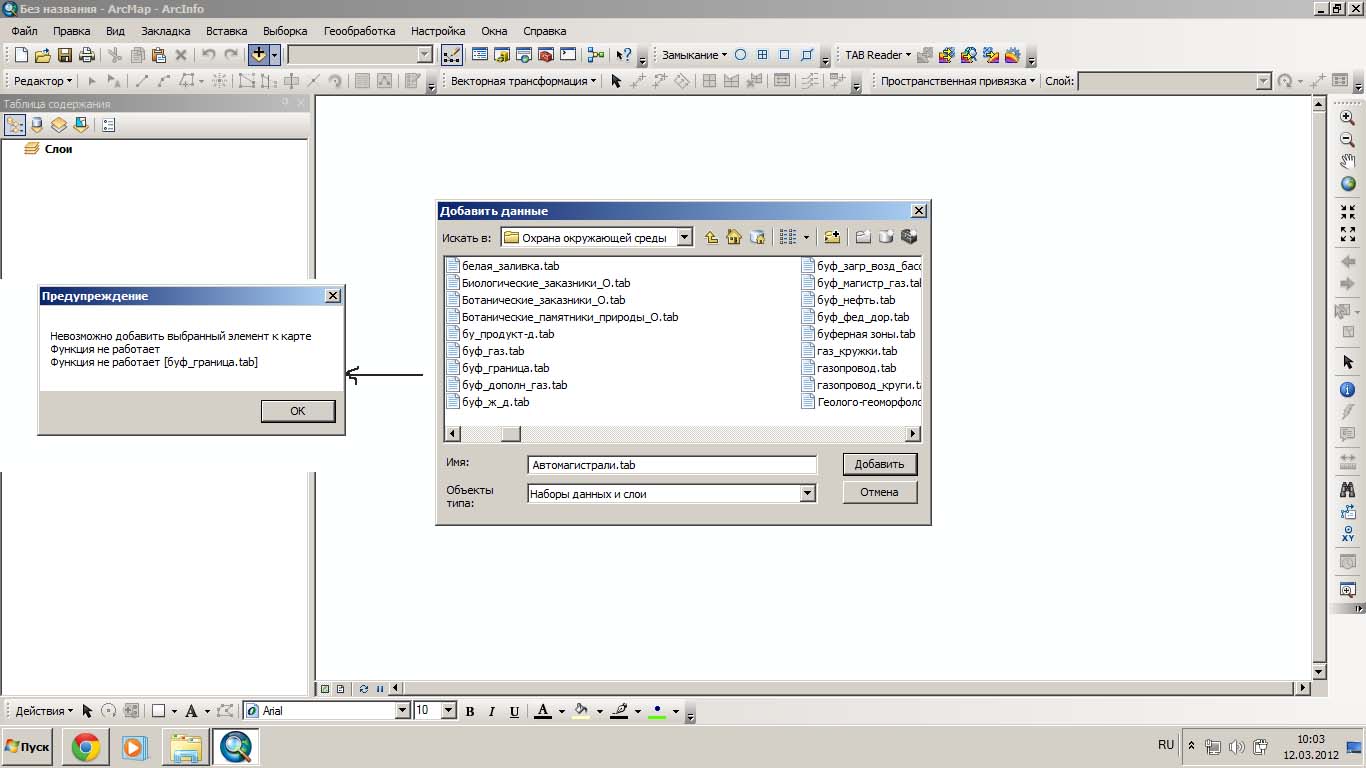The image size is (1366, 768).
Task: Click the Save map document icon
Action: [x=65, y=55]
